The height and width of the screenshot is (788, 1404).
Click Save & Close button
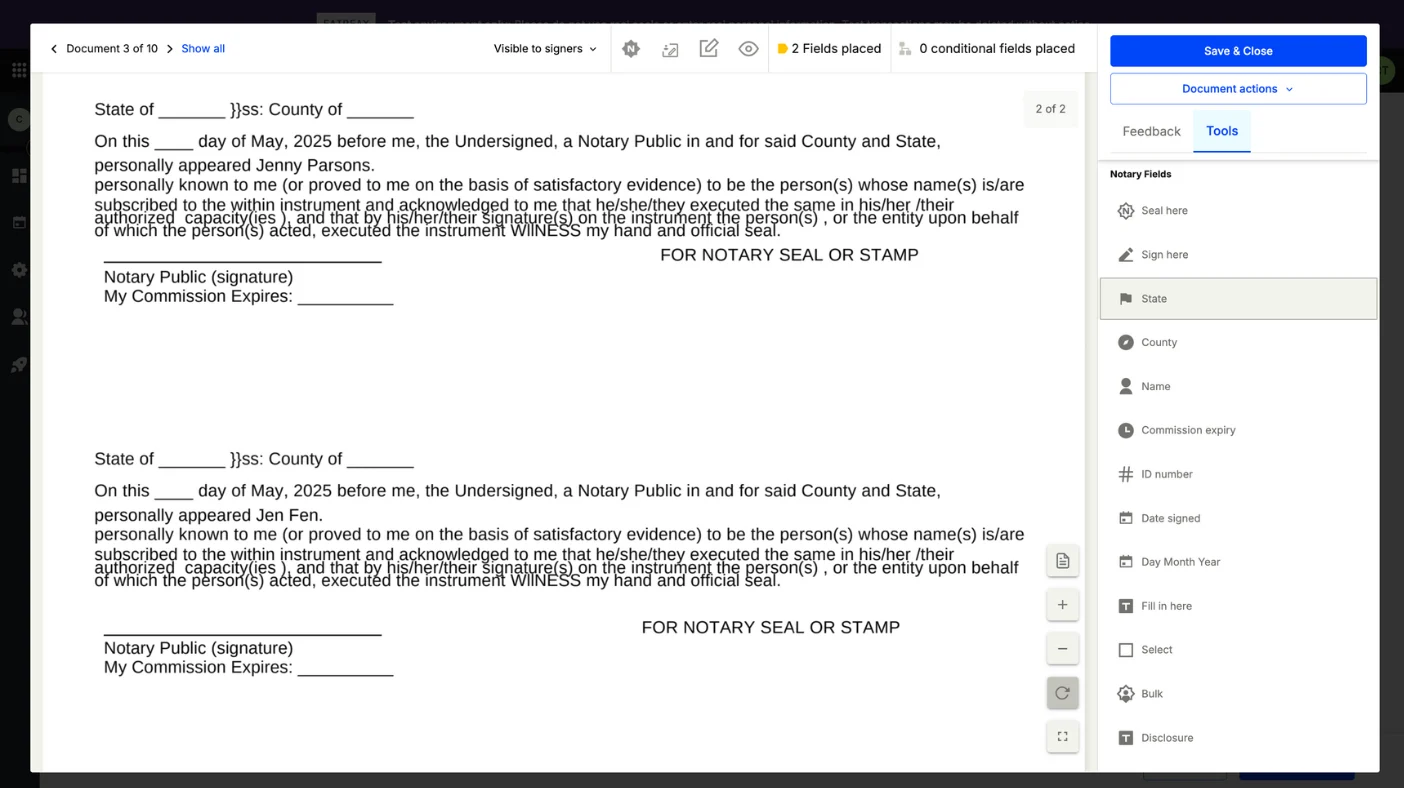[x=1238, y=51]
